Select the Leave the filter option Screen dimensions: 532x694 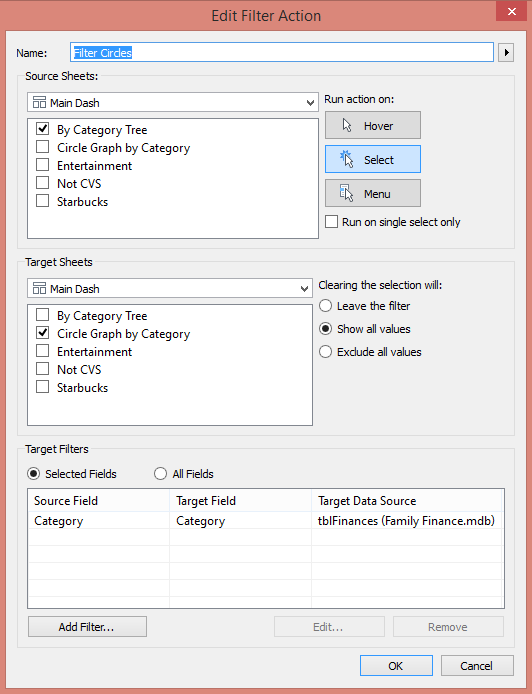pos(325,305)
